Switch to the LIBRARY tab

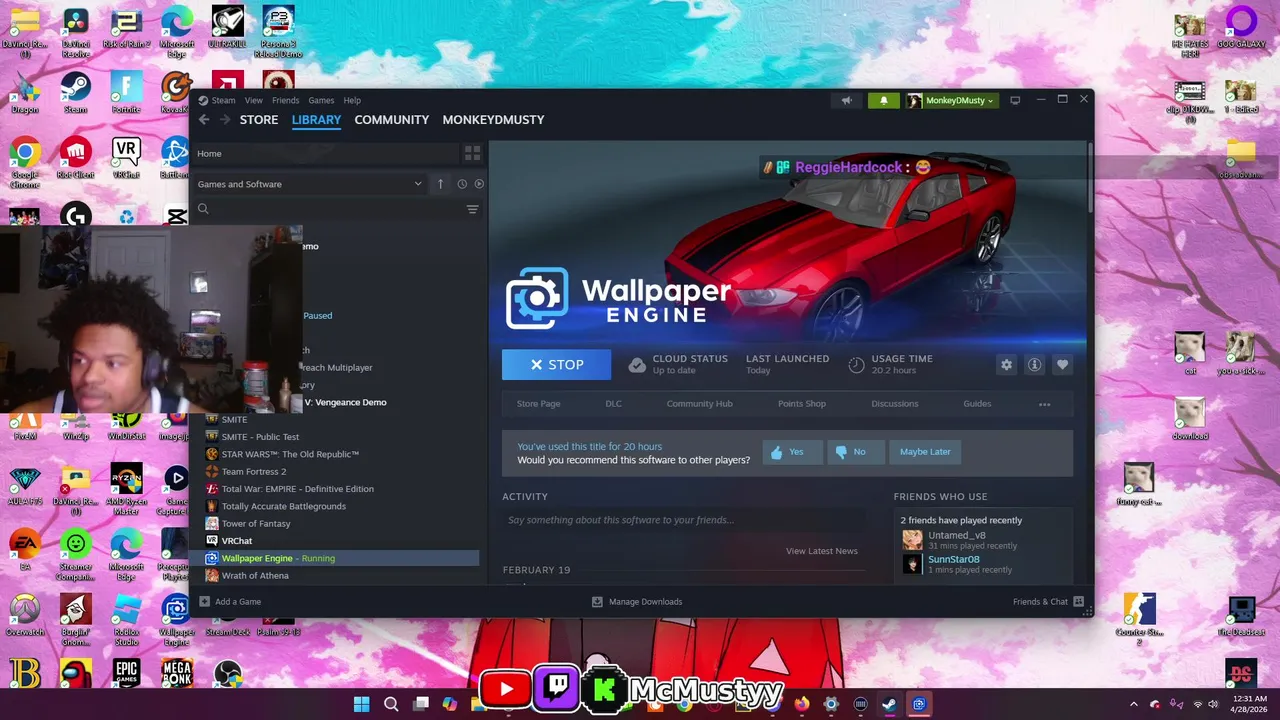[x=316, y=119]
